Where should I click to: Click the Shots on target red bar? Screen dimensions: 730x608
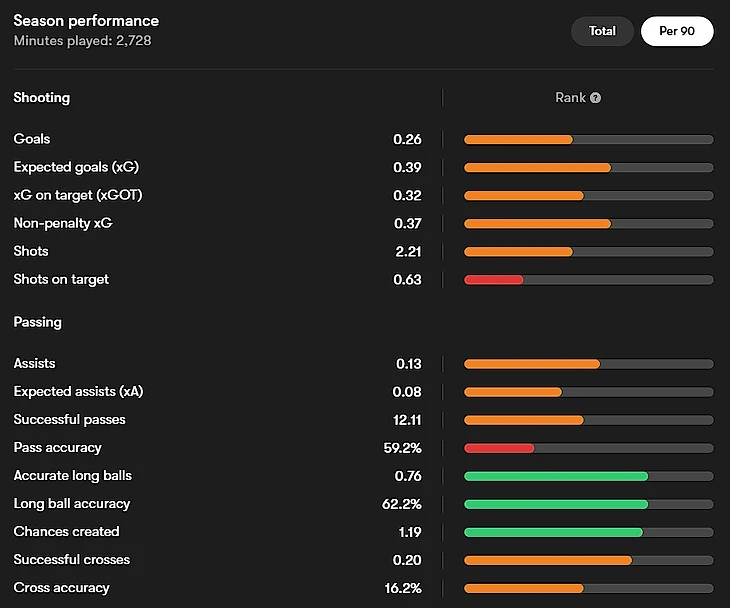tap(494, 279)
